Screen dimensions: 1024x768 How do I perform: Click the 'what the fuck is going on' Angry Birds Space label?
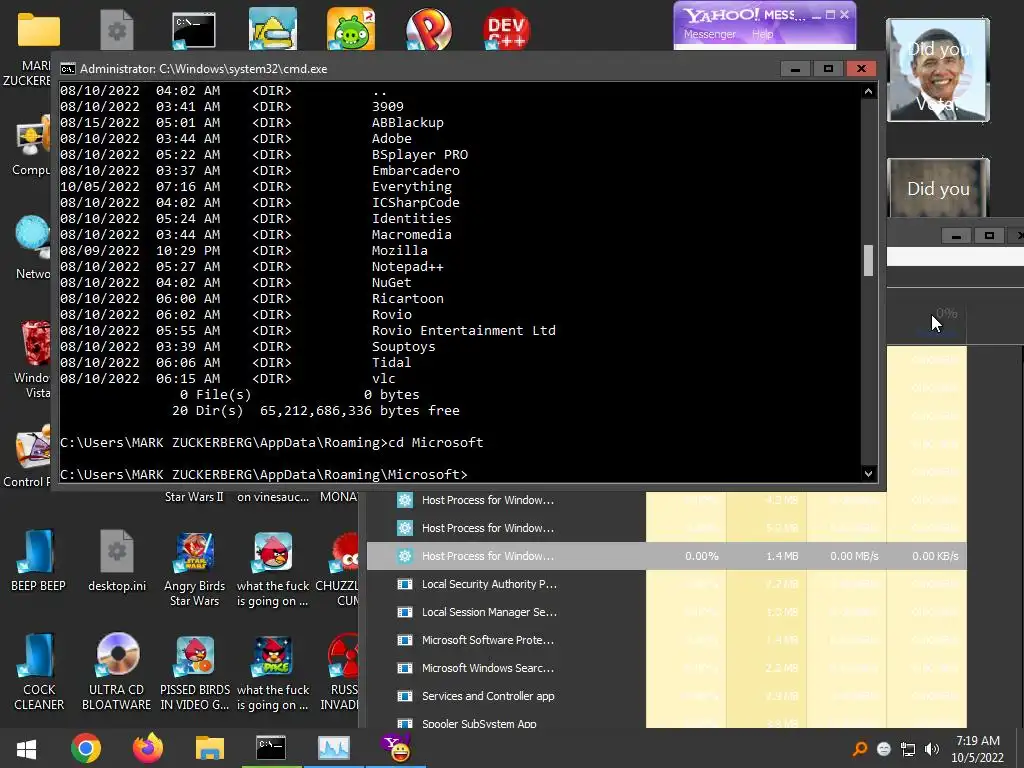tap(273, 697)
